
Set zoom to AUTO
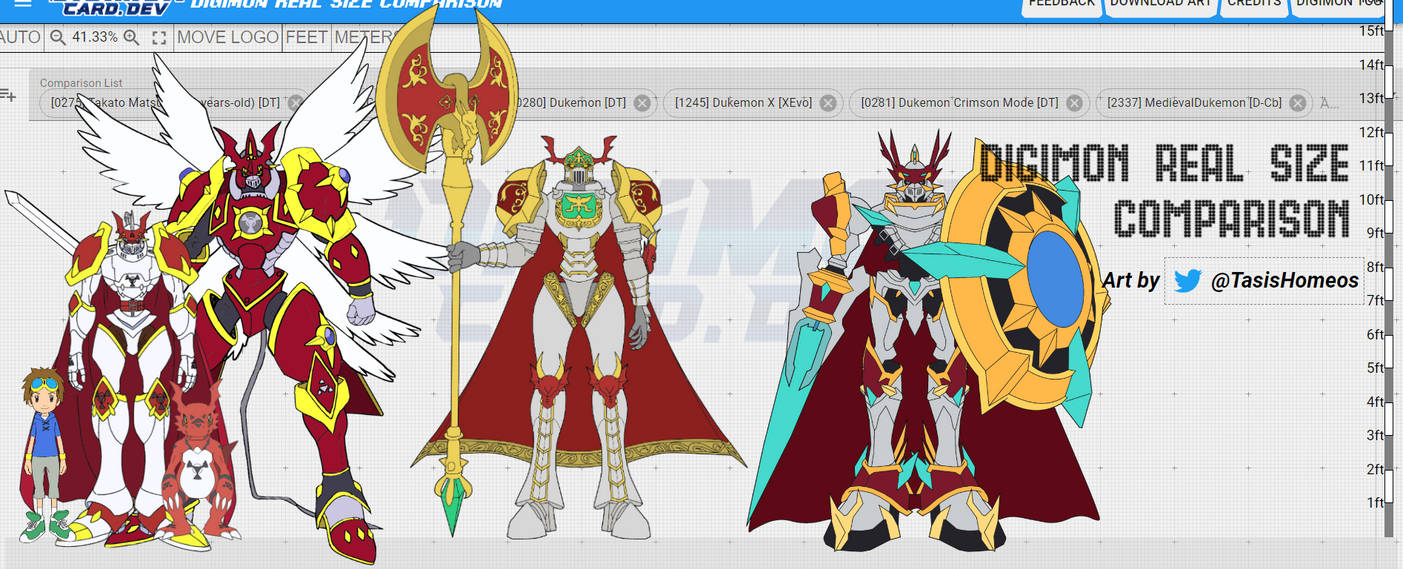[20, 37]
